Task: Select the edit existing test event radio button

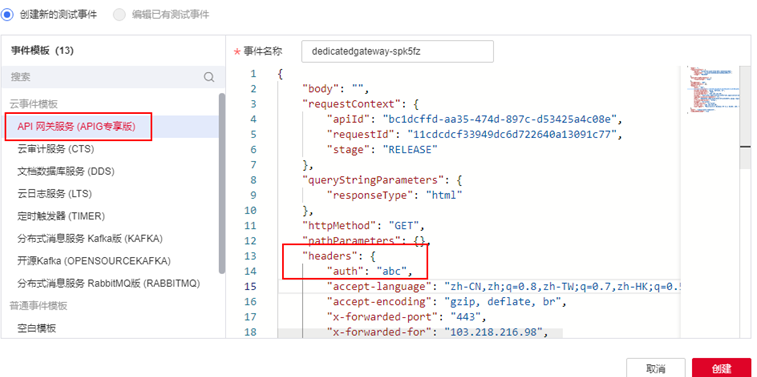Action: pos(119,15)
